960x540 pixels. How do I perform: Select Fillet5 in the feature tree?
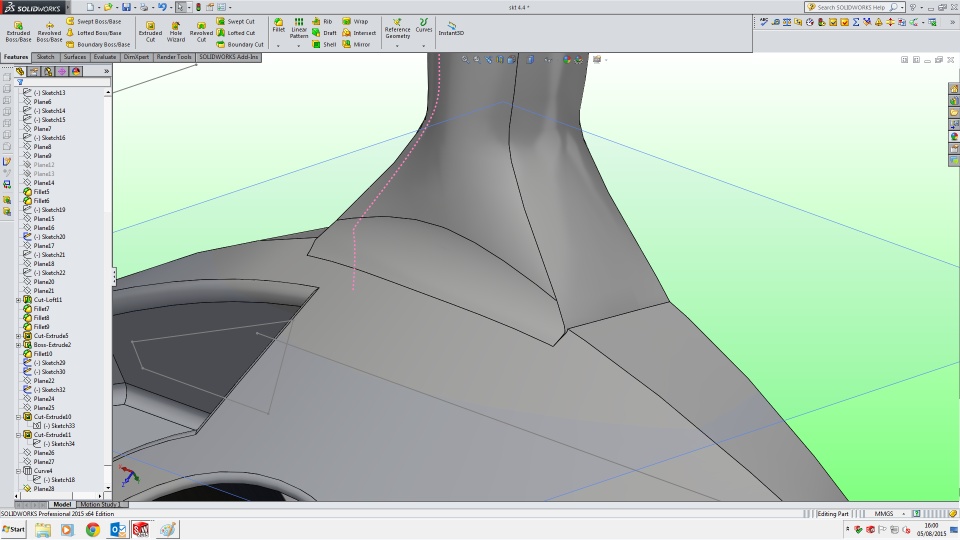click(36, 192)
